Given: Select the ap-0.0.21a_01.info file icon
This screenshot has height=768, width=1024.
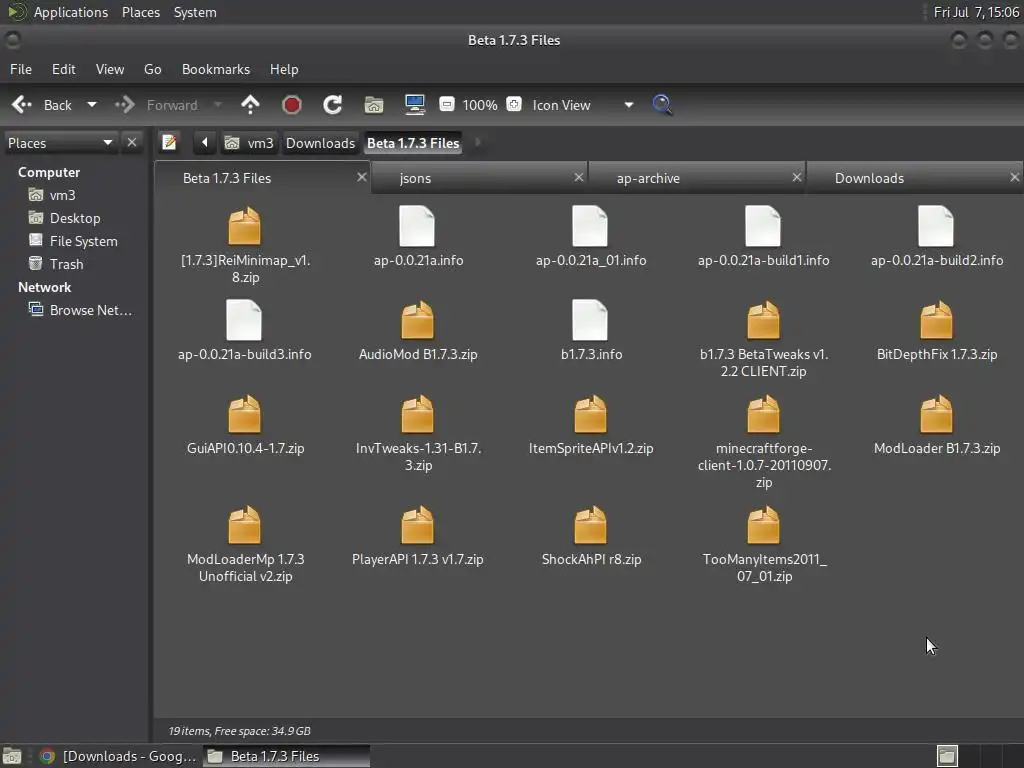Looking at the screenshot, I should click(590, 226).
